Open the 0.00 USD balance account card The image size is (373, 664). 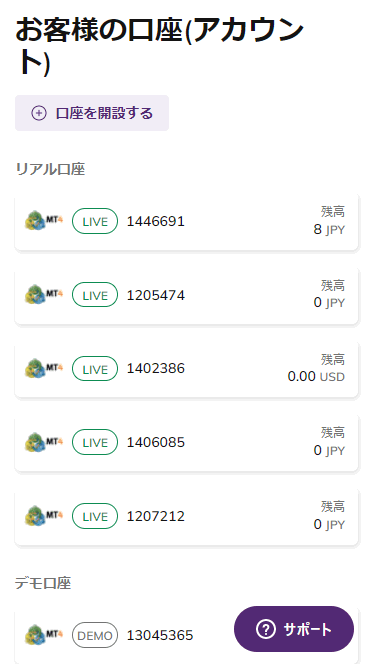[187, 369]
